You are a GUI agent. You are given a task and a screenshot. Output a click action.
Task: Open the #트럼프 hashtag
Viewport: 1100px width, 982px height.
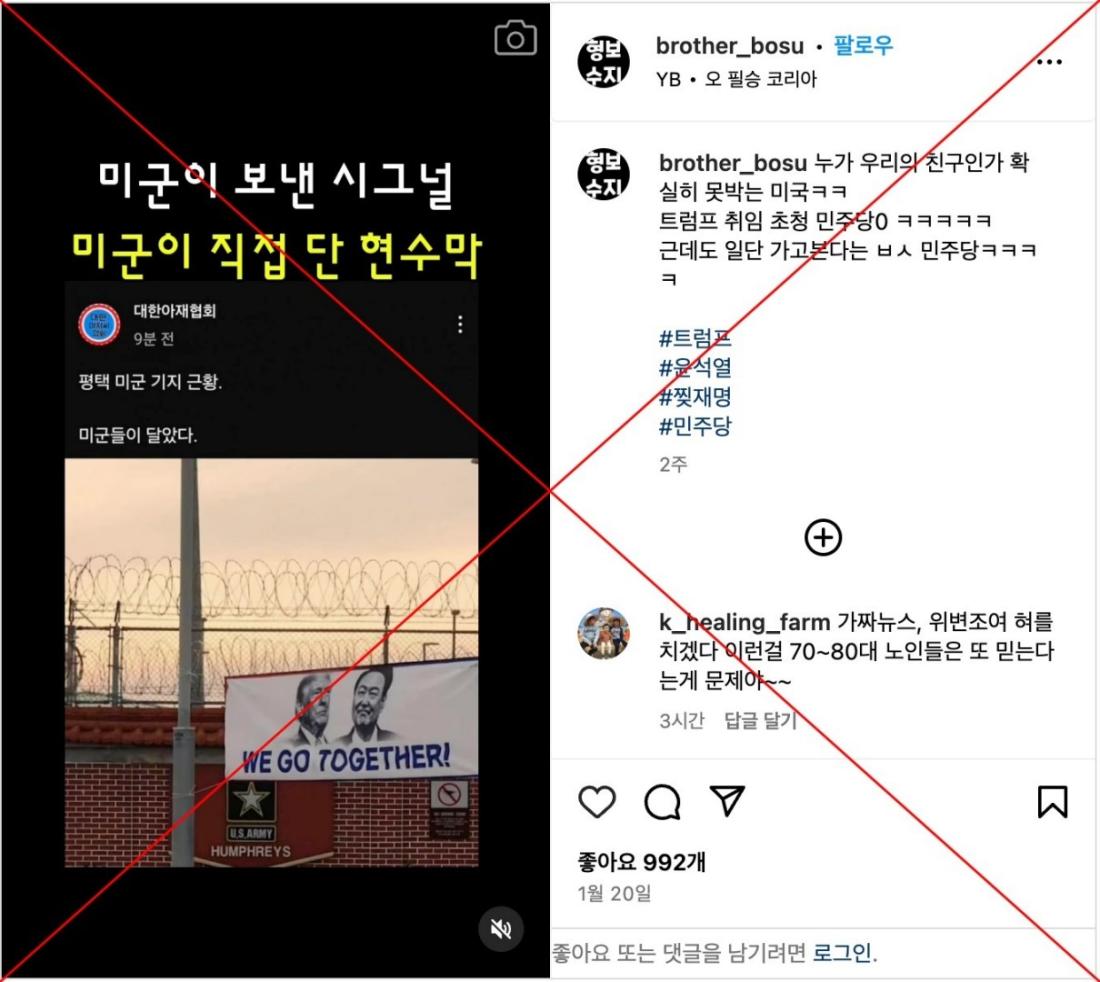click(x=695, y=338)
